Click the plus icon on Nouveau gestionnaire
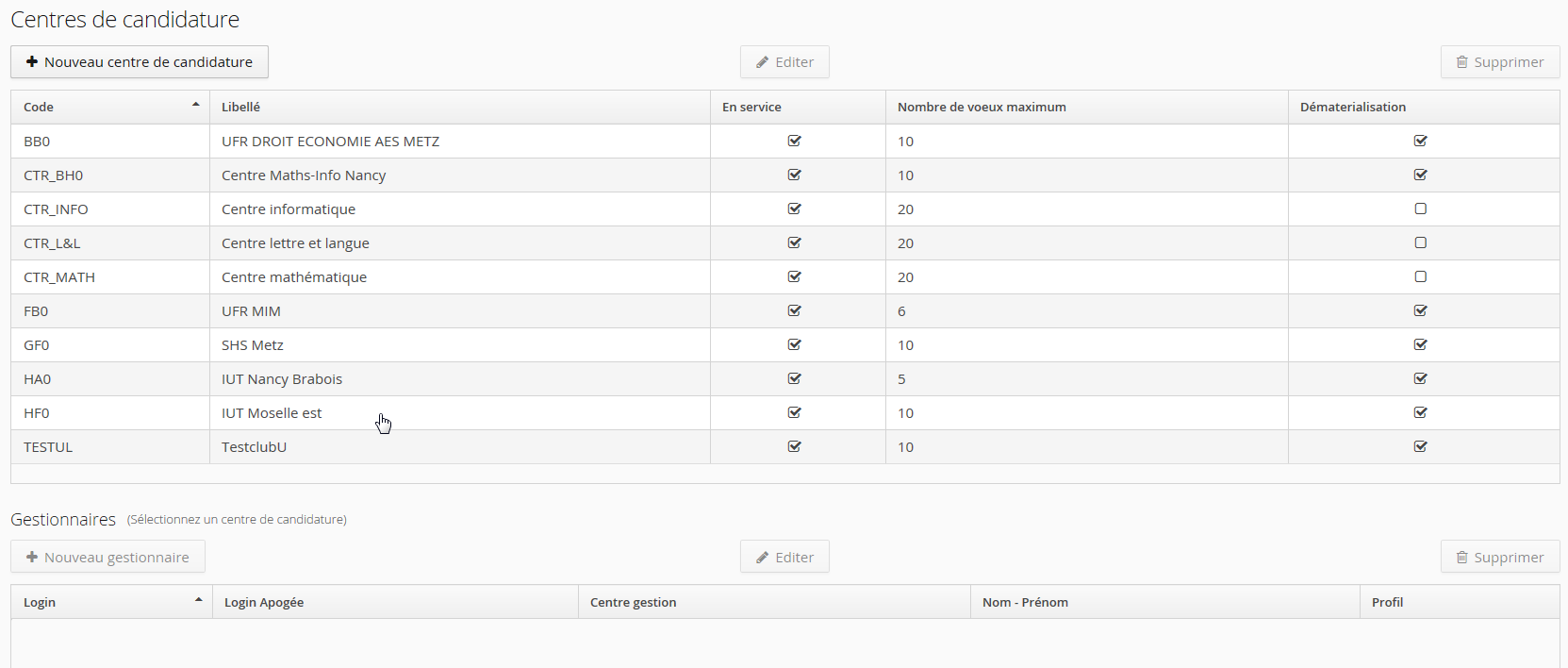The width and height of the screenshot is (1568, 668). [32, 558]
